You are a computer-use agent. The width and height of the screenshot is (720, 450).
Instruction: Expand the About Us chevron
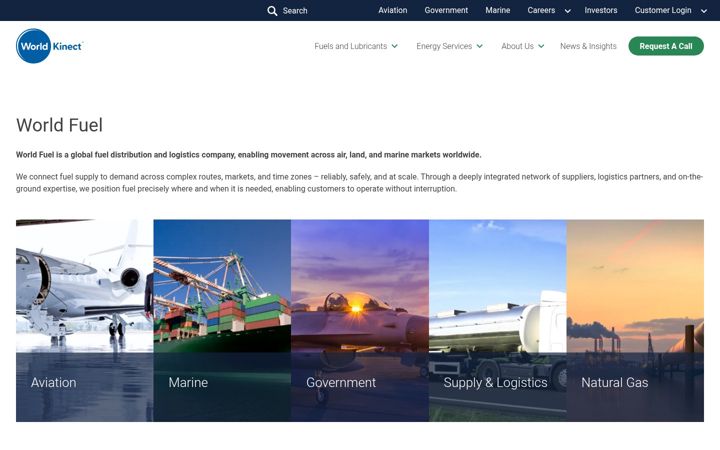[541, 46]
